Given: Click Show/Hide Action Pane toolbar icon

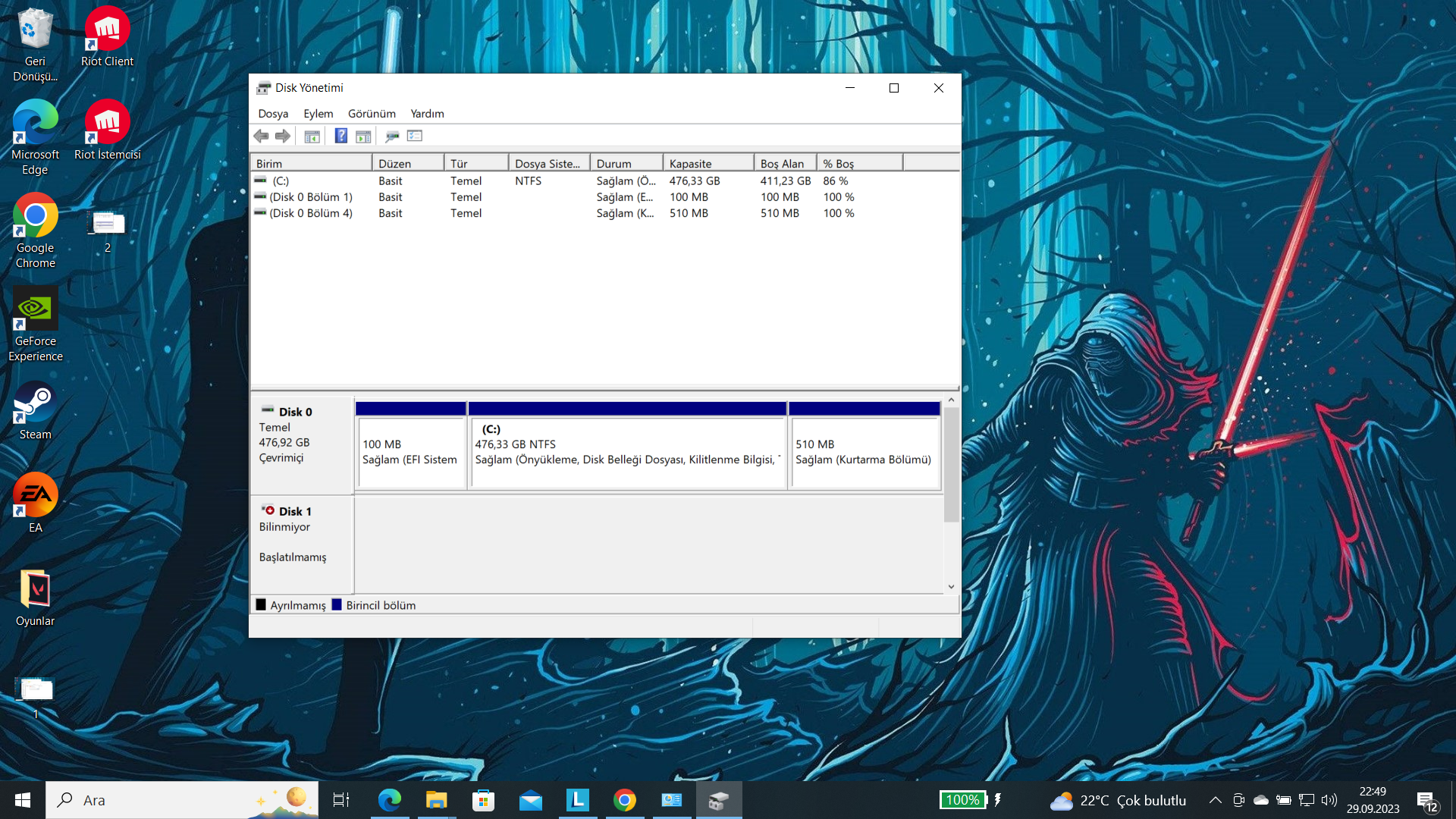Looking at the screenshot, I should [363, 136].
